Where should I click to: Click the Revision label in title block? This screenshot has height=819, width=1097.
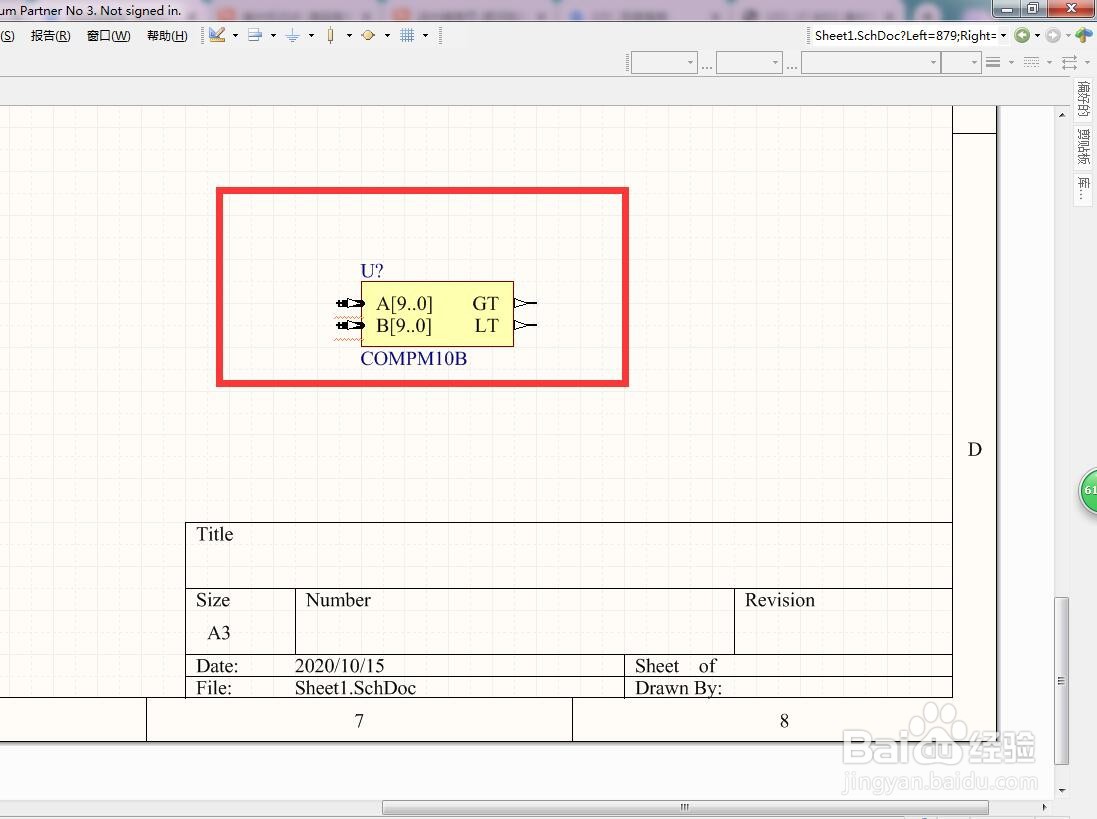coord(779,600)
